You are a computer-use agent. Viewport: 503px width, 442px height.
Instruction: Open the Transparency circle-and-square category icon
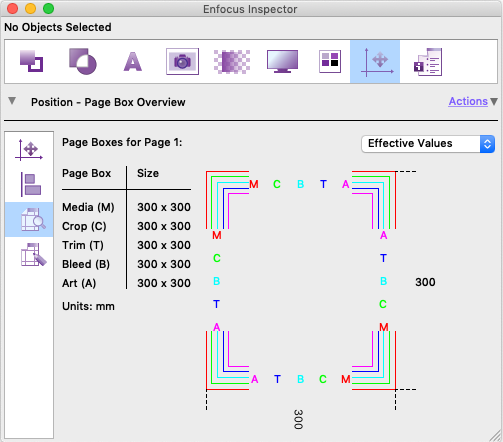tap(83, 61)
